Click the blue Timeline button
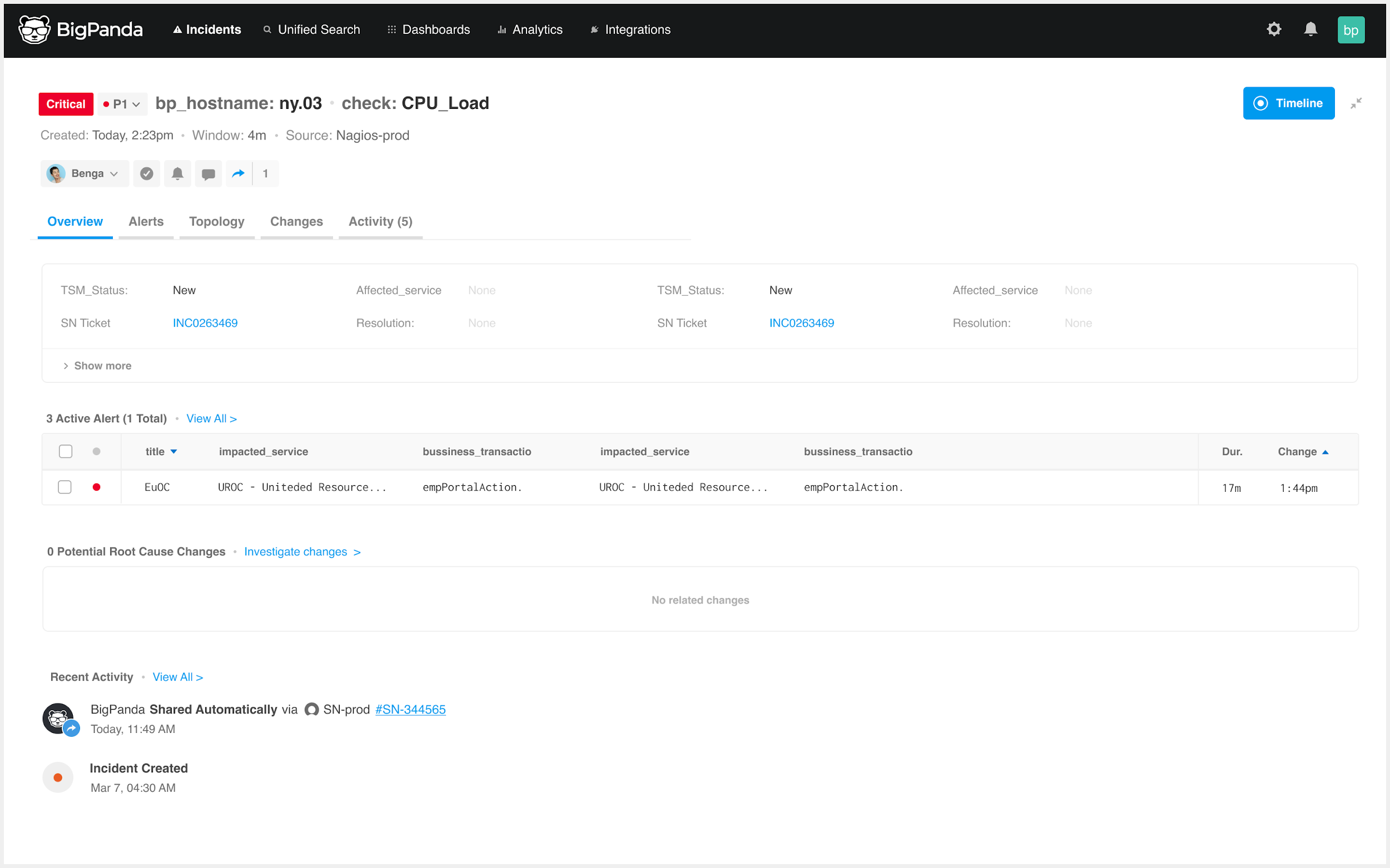The width and height of the screenshot is (1390, 868). point(1288,103)
